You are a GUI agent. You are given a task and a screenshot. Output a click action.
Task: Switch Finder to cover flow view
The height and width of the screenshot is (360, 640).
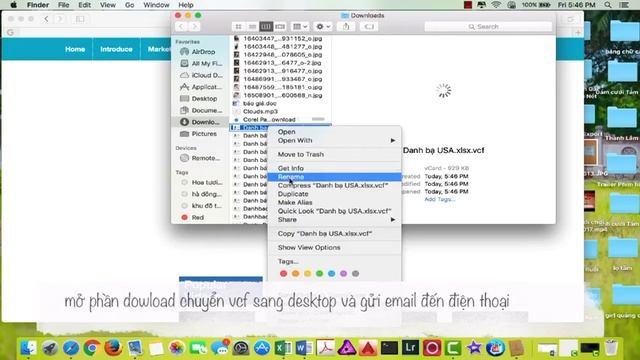tap(280, 27)
